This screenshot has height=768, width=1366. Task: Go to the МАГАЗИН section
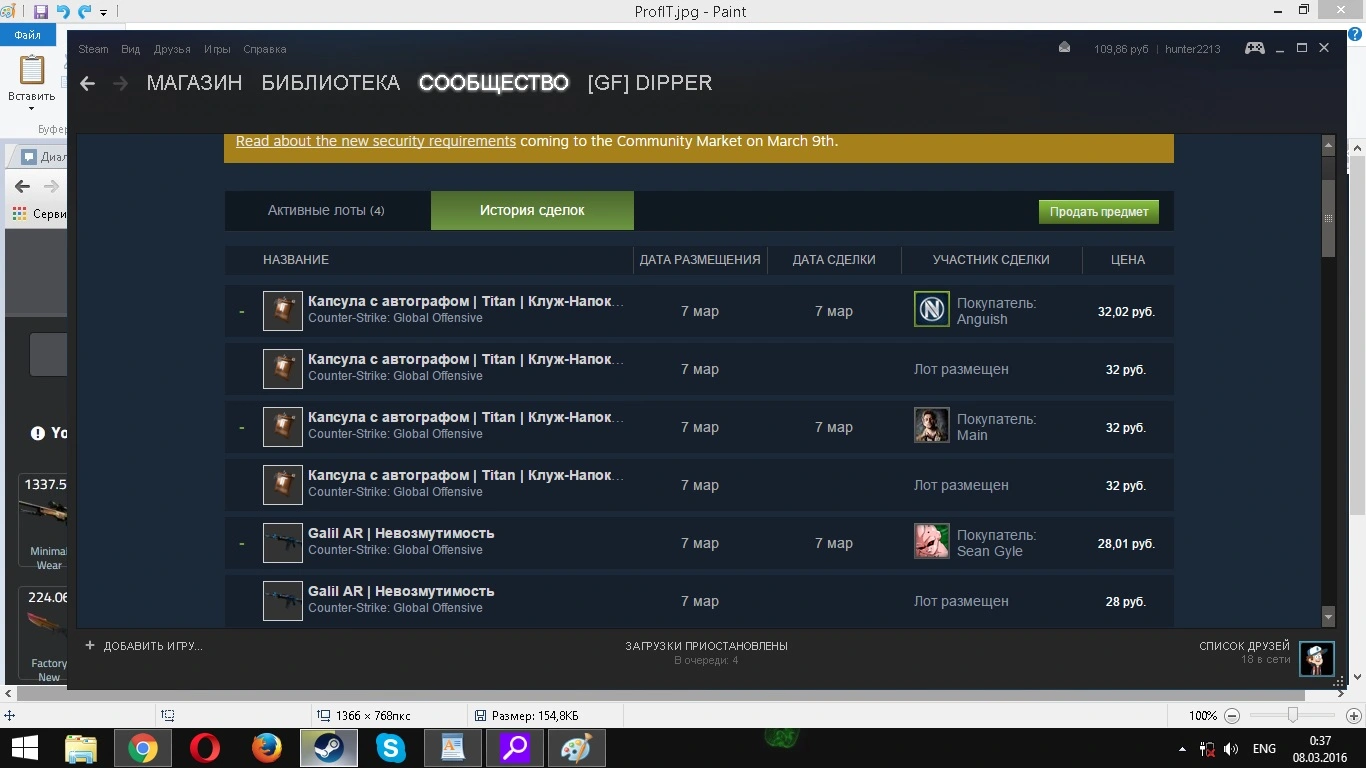point(194,83)
